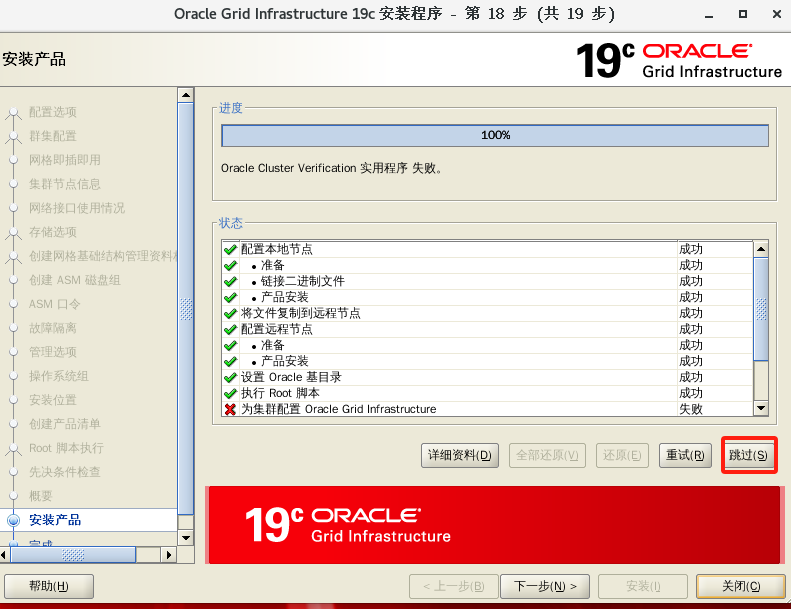Select the ASM 口令 step in the sidebar
791x609 pixels.
54,304
